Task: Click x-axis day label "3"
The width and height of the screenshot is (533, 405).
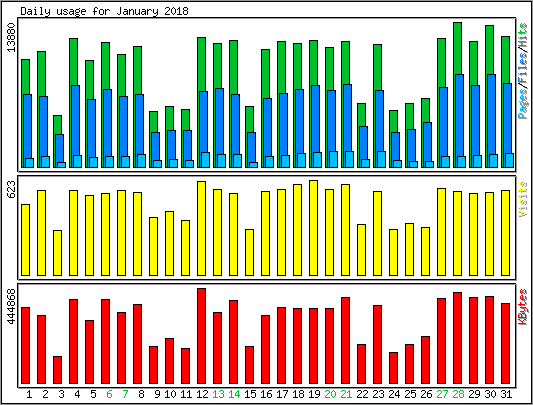Action: pyautogui.click(x=61, y=394)
